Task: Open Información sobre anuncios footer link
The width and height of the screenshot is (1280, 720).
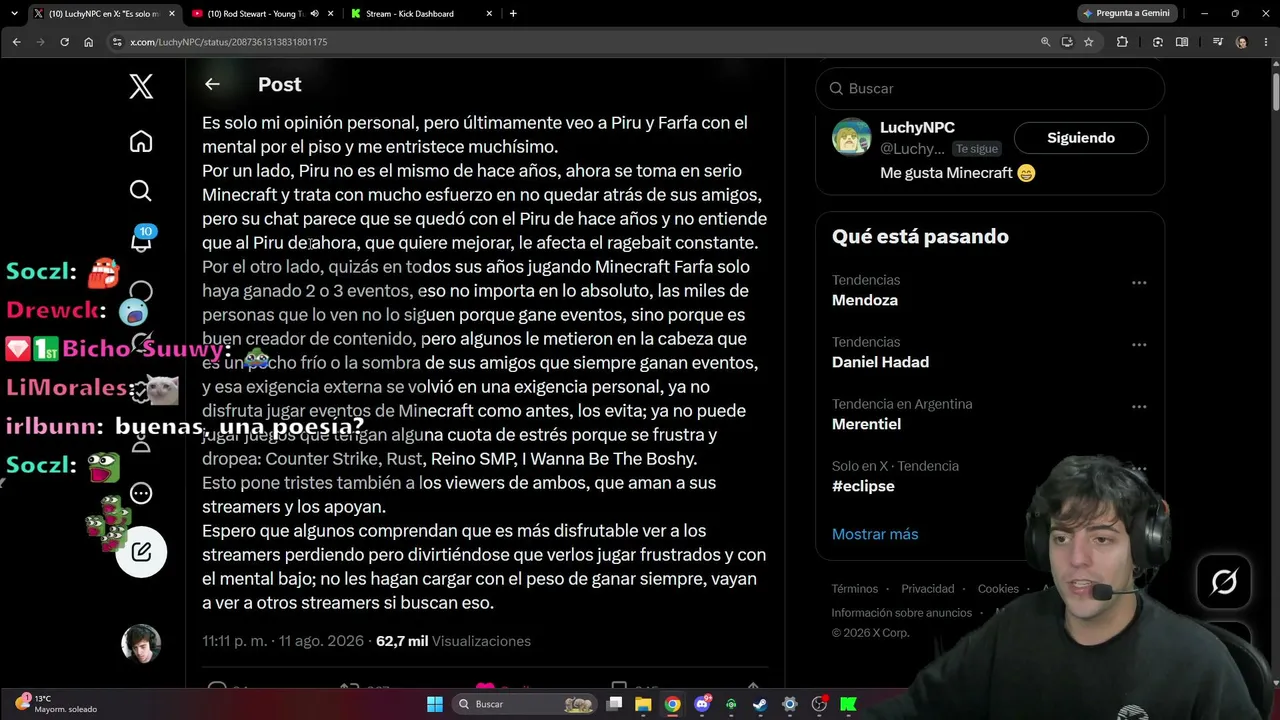Action: (x=901, y=613)
